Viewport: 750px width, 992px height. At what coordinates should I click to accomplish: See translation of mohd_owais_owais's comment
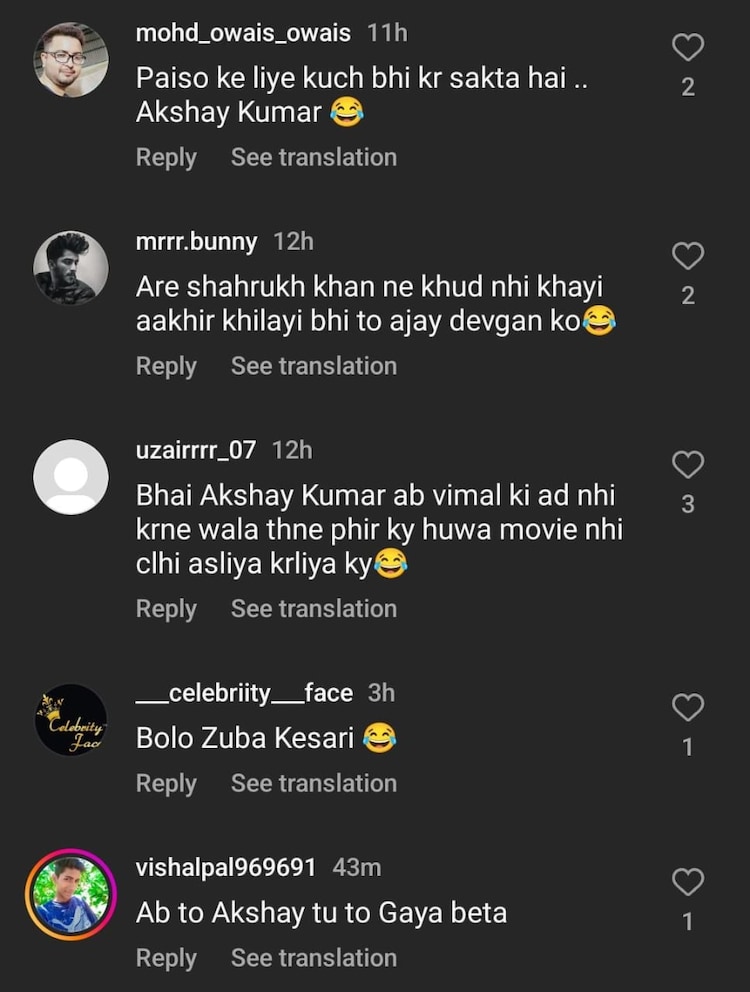point(314,157)
